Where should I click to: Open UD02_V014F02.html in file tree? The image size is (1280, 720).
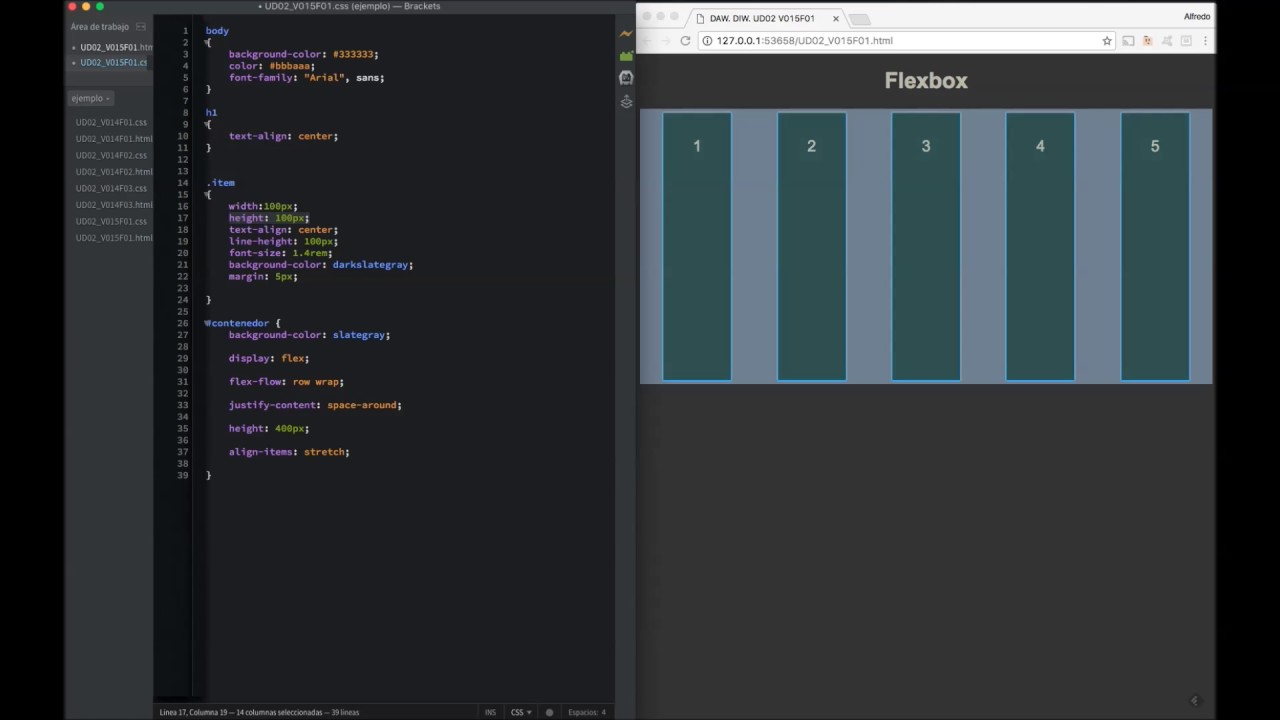pos(113,172)
